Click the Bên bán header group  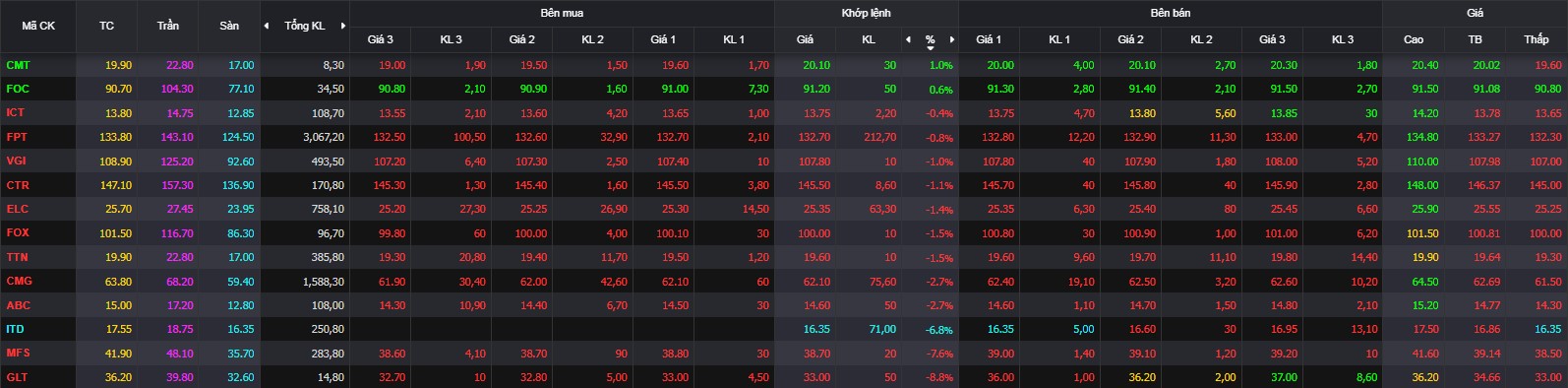[x=1170, y=13]
